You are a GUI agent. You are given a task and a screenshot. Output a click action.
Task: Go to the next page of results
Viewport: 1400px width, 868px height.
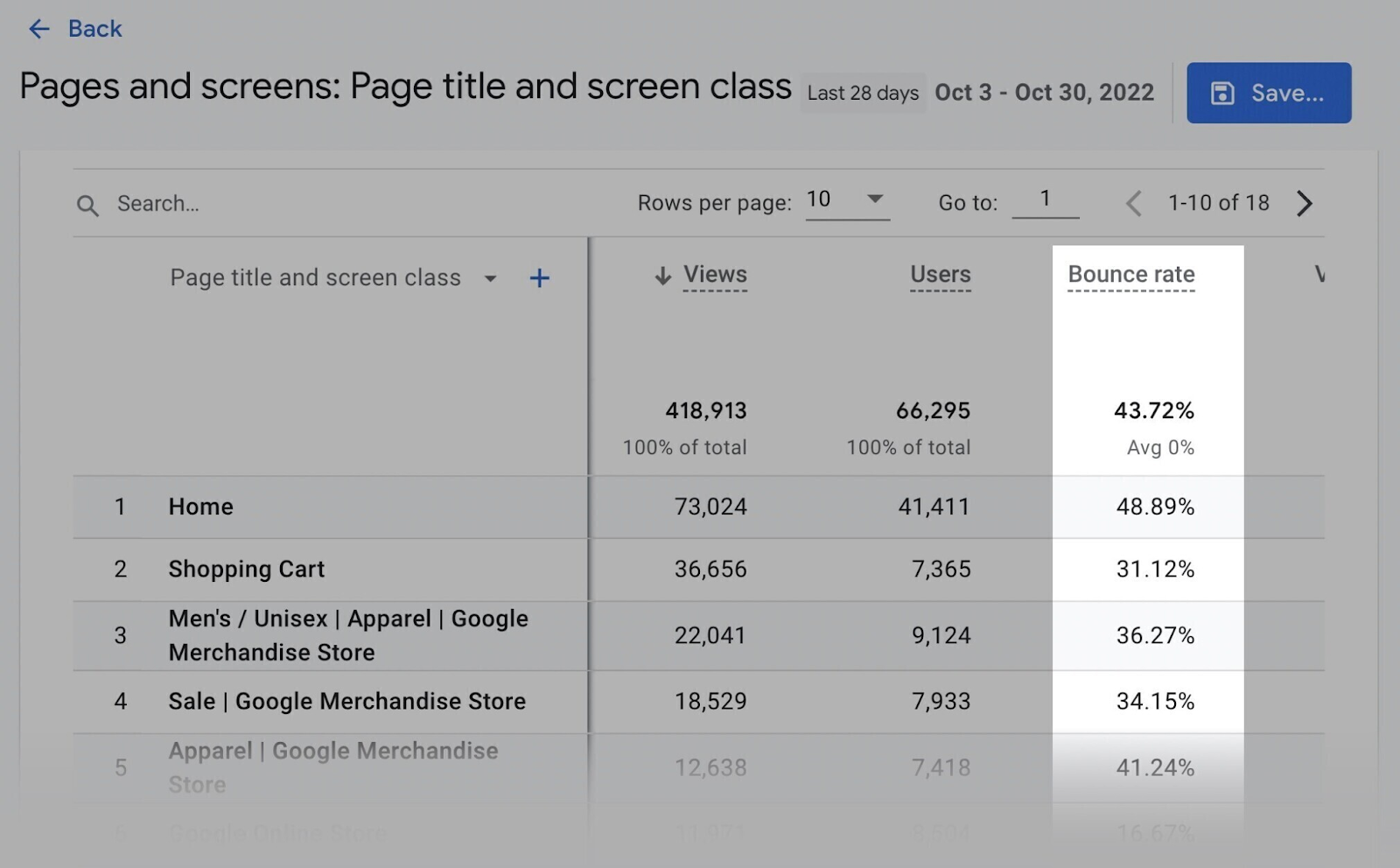pos(1304,203)
